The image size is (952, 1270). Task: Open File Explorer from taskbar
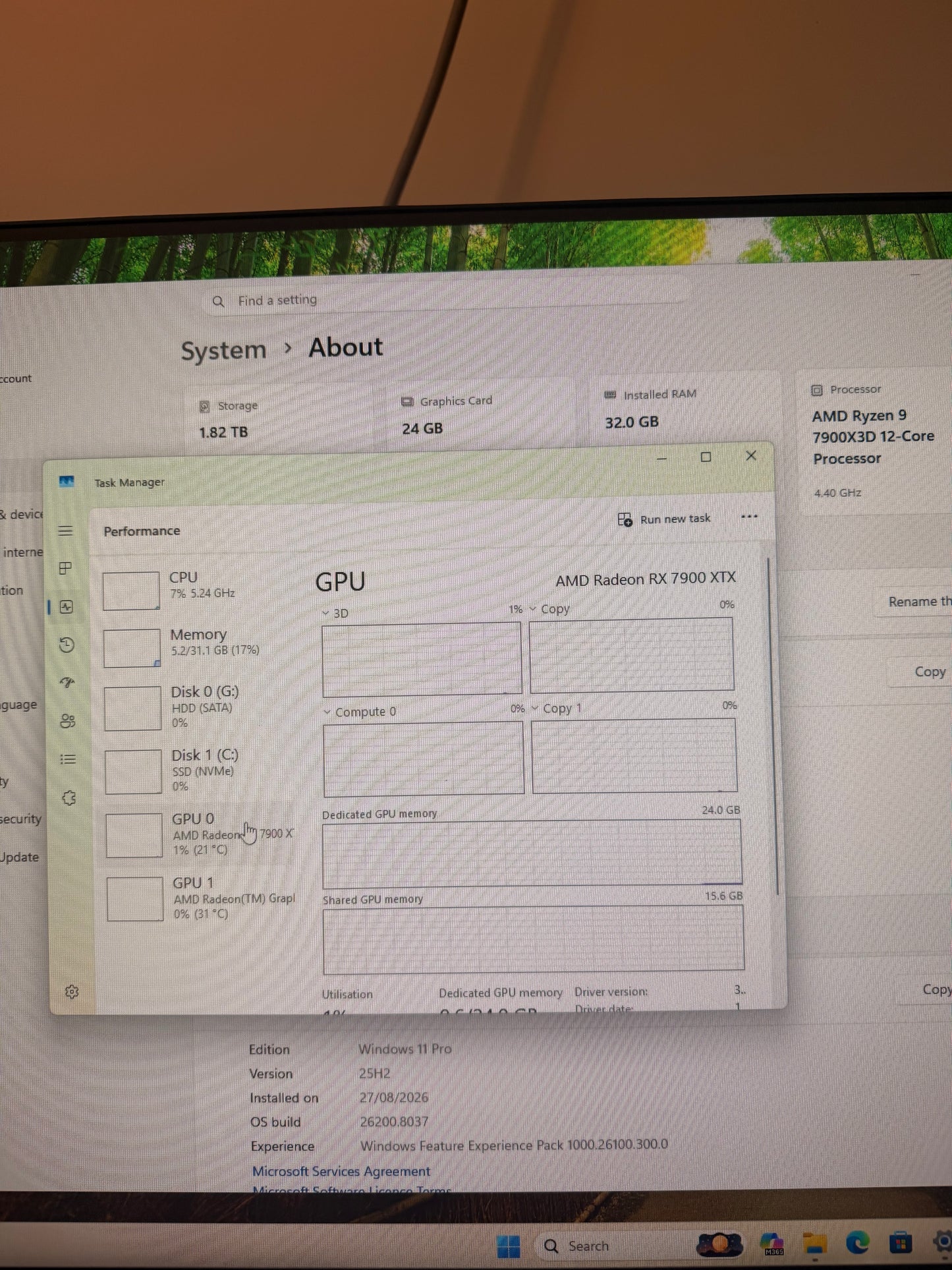tap(815, 1244)
